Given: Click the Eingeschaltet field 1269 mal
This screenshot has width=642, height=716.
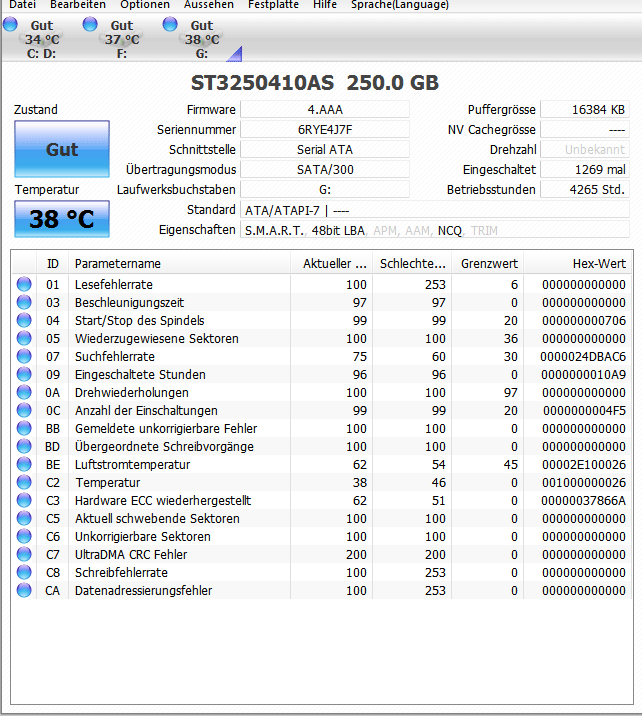Looking at the screenshot, I should [x=585, y=170].
